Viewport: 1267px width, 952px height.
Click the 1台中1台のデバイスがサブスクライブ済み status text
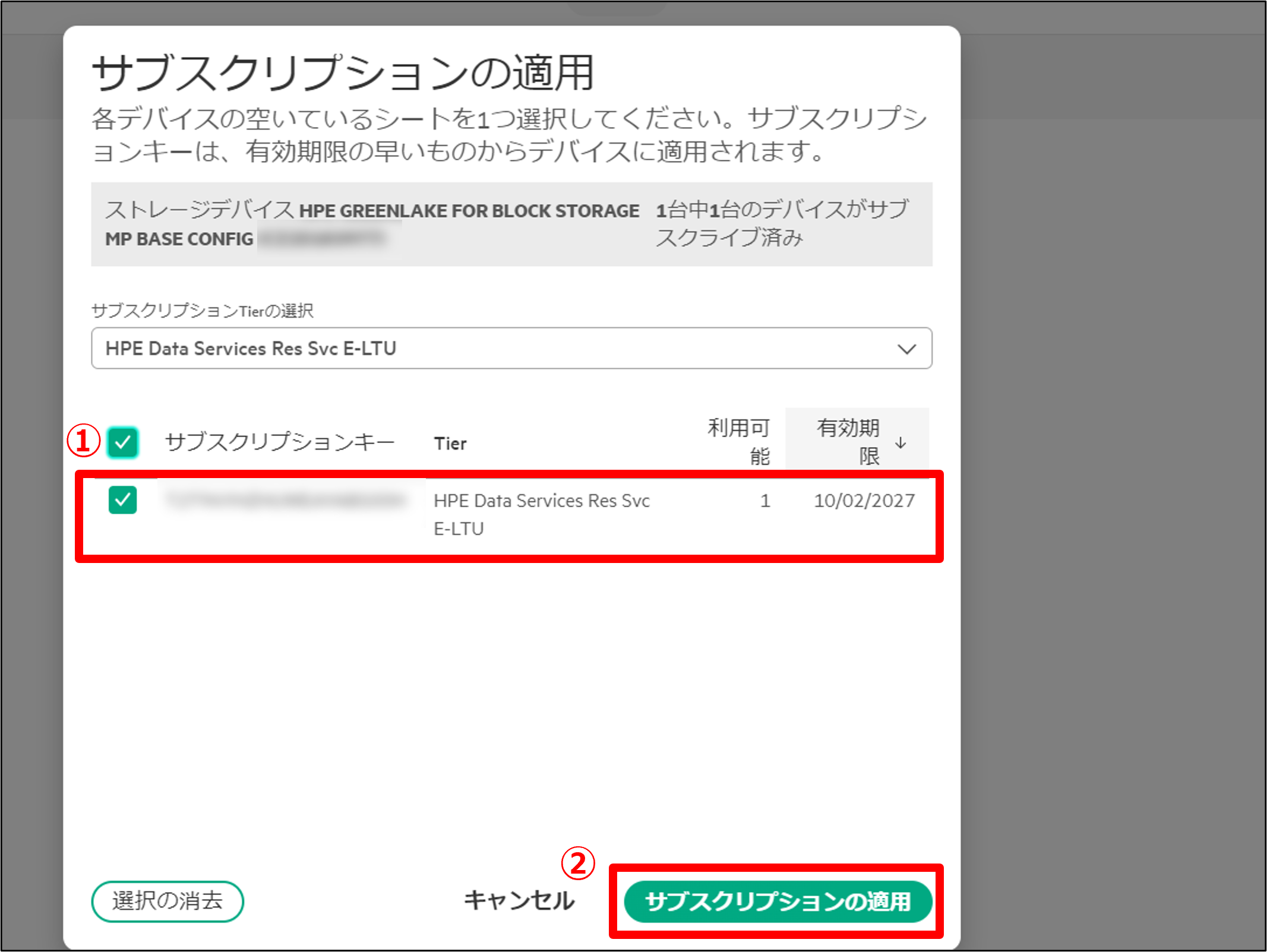(x=782, y=223)
